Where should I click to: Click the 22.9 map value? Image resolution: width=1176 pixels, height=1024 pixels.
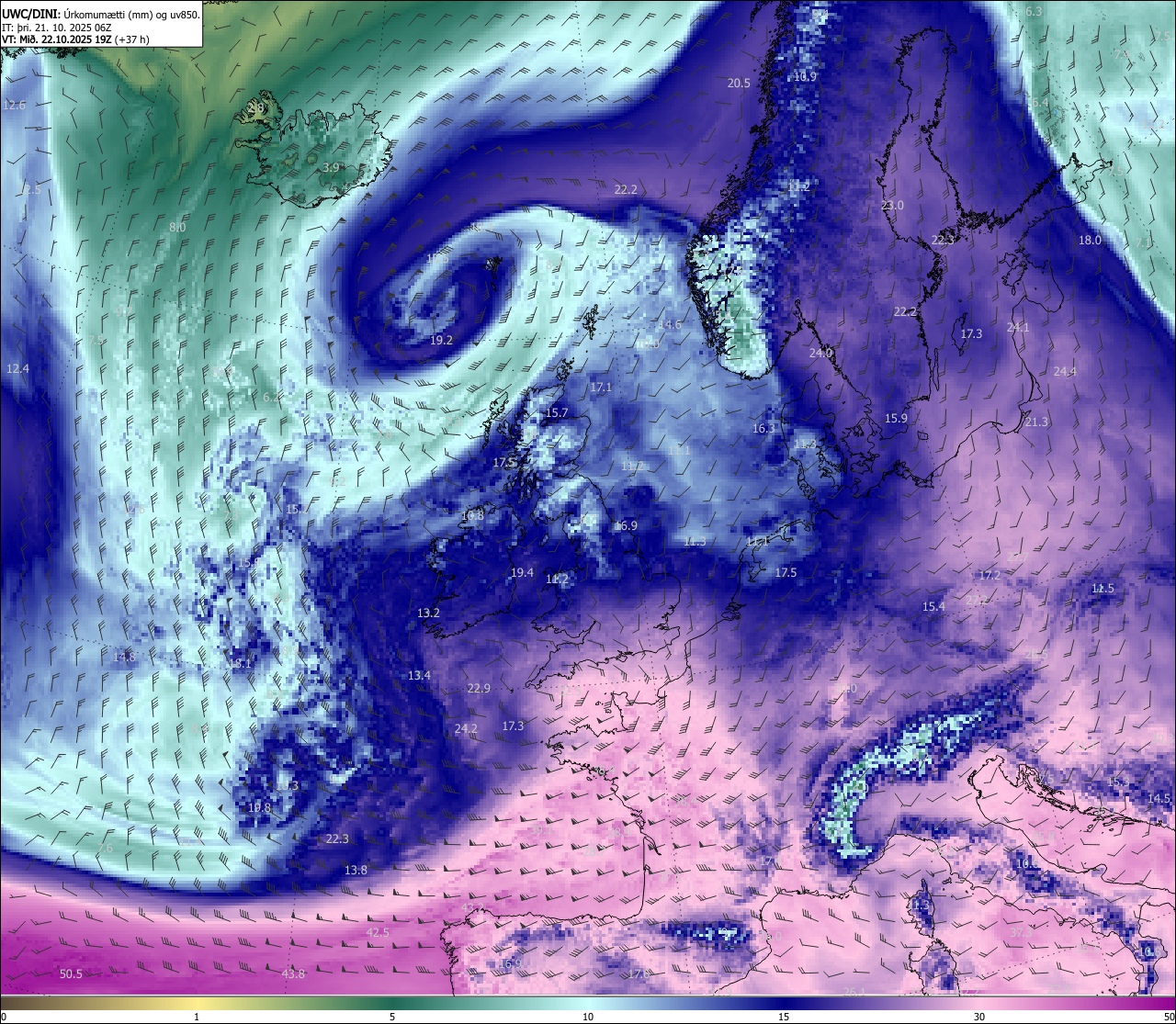[x=479, y=689]
